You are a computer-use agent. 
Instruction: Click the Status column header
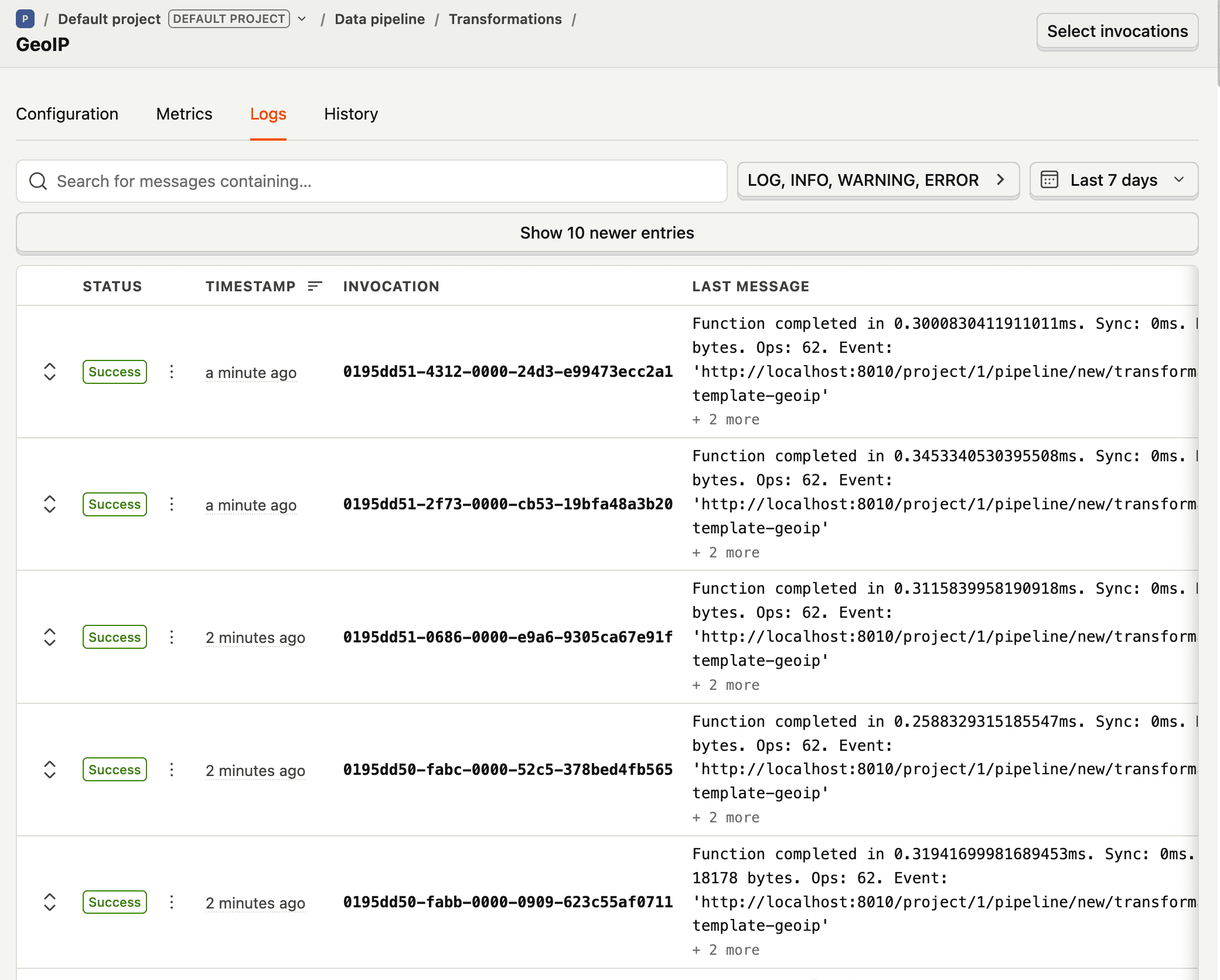click(x=113, y=286)
